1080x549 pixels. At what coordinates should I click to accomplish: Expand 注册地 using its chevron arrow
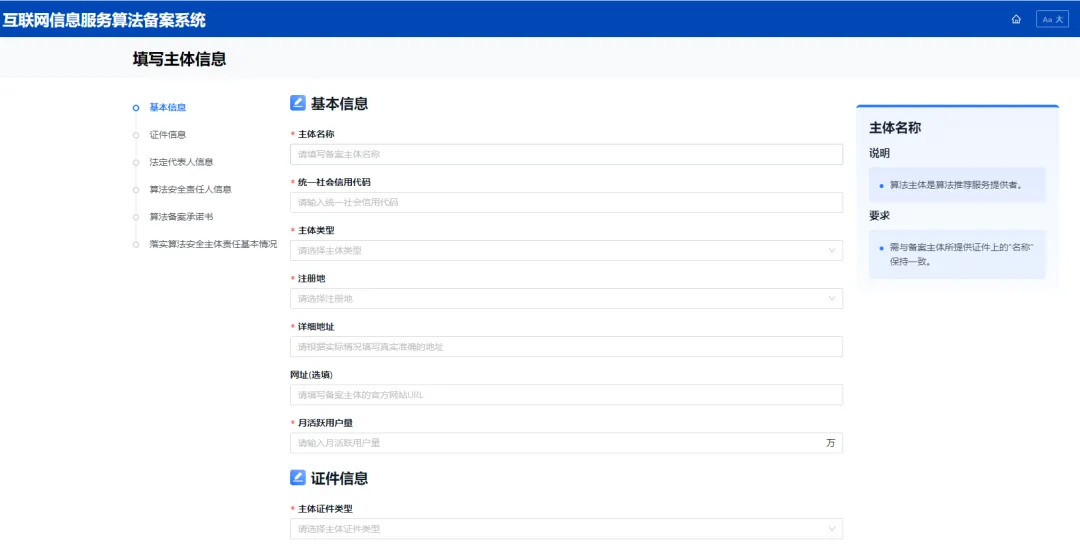coord(831,298)
